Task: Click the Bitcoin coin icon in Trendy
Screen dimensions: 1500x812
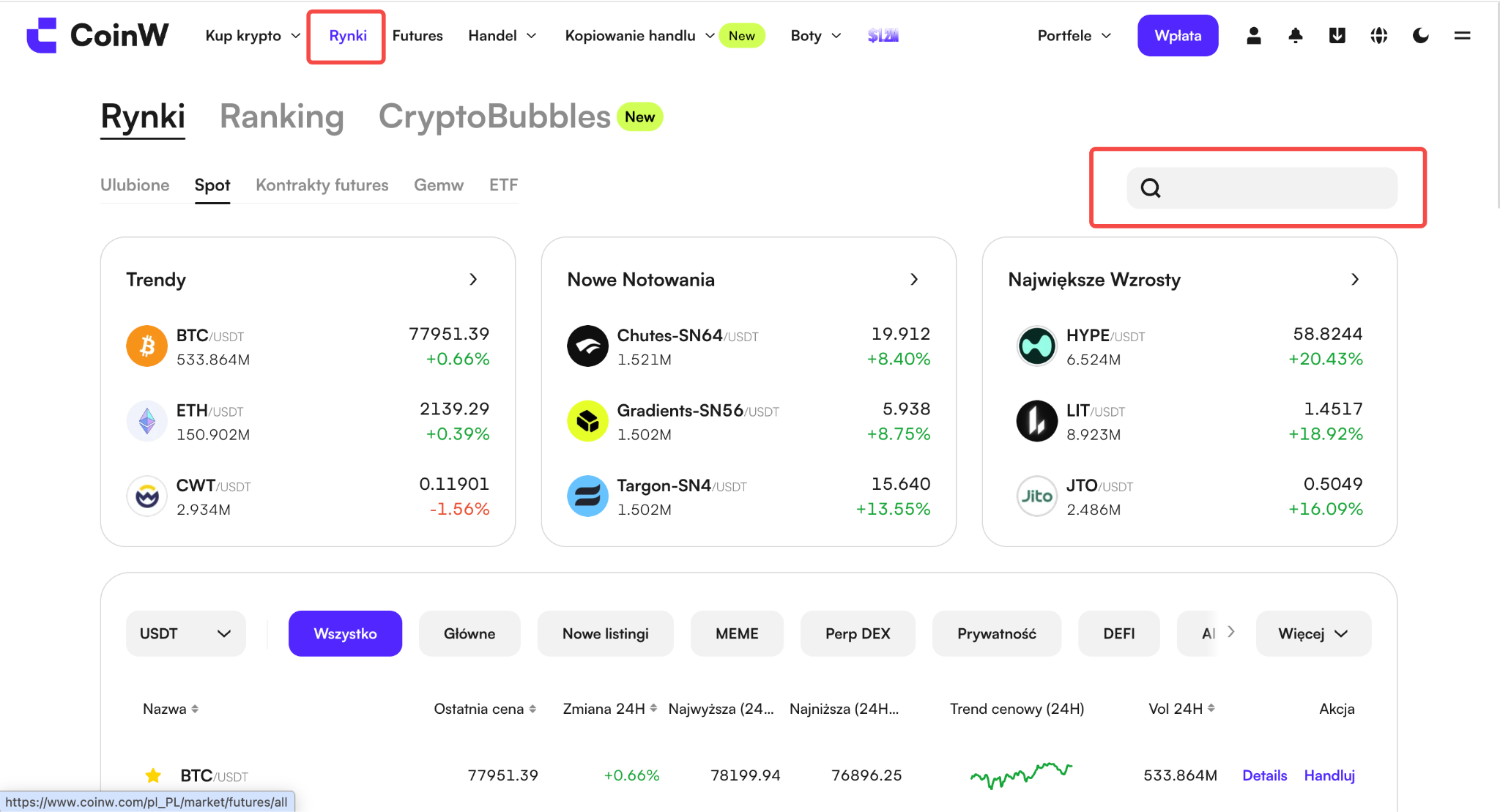Action: [147, 346]
